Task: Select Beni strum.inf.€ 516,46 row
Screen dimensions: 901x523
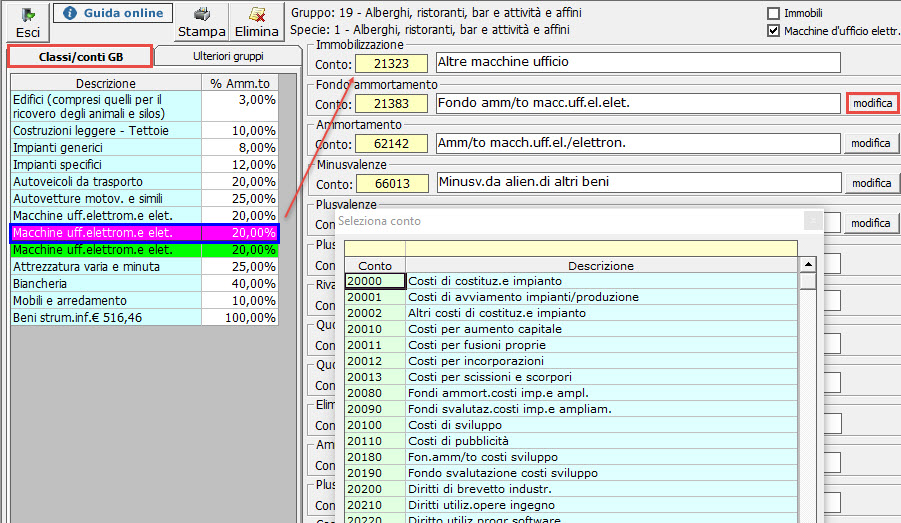Action: click(144, 318)
